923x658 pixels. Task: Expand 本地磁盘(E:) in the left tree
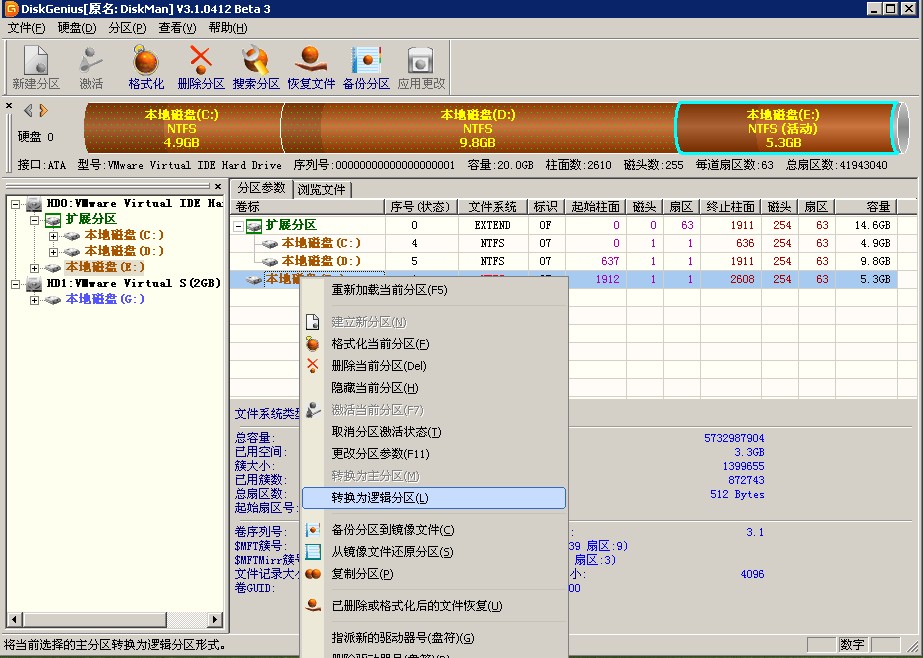[x=35, y=268]
